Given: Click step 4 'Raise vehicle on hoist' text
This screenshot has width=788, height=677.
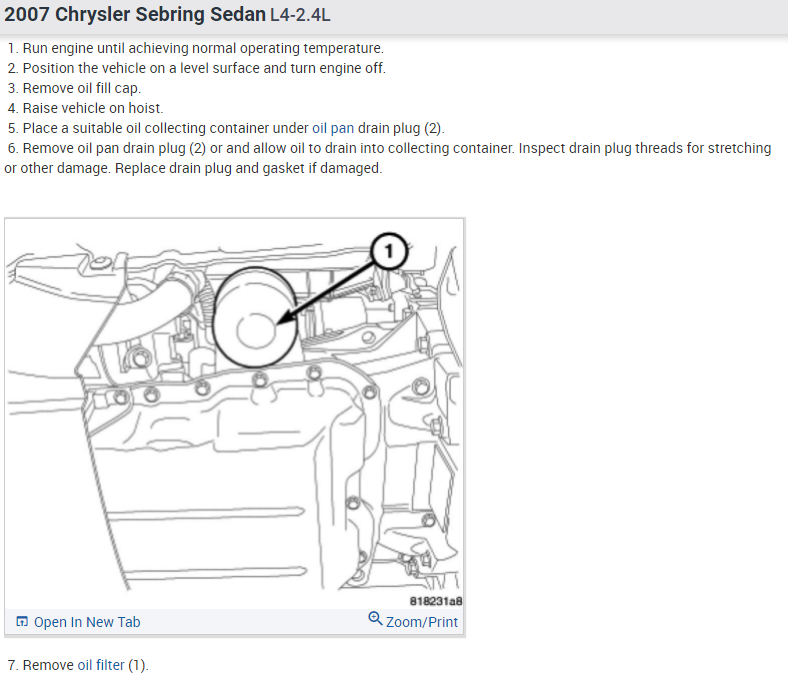Looking at the screenshot, I should point(85,109).
